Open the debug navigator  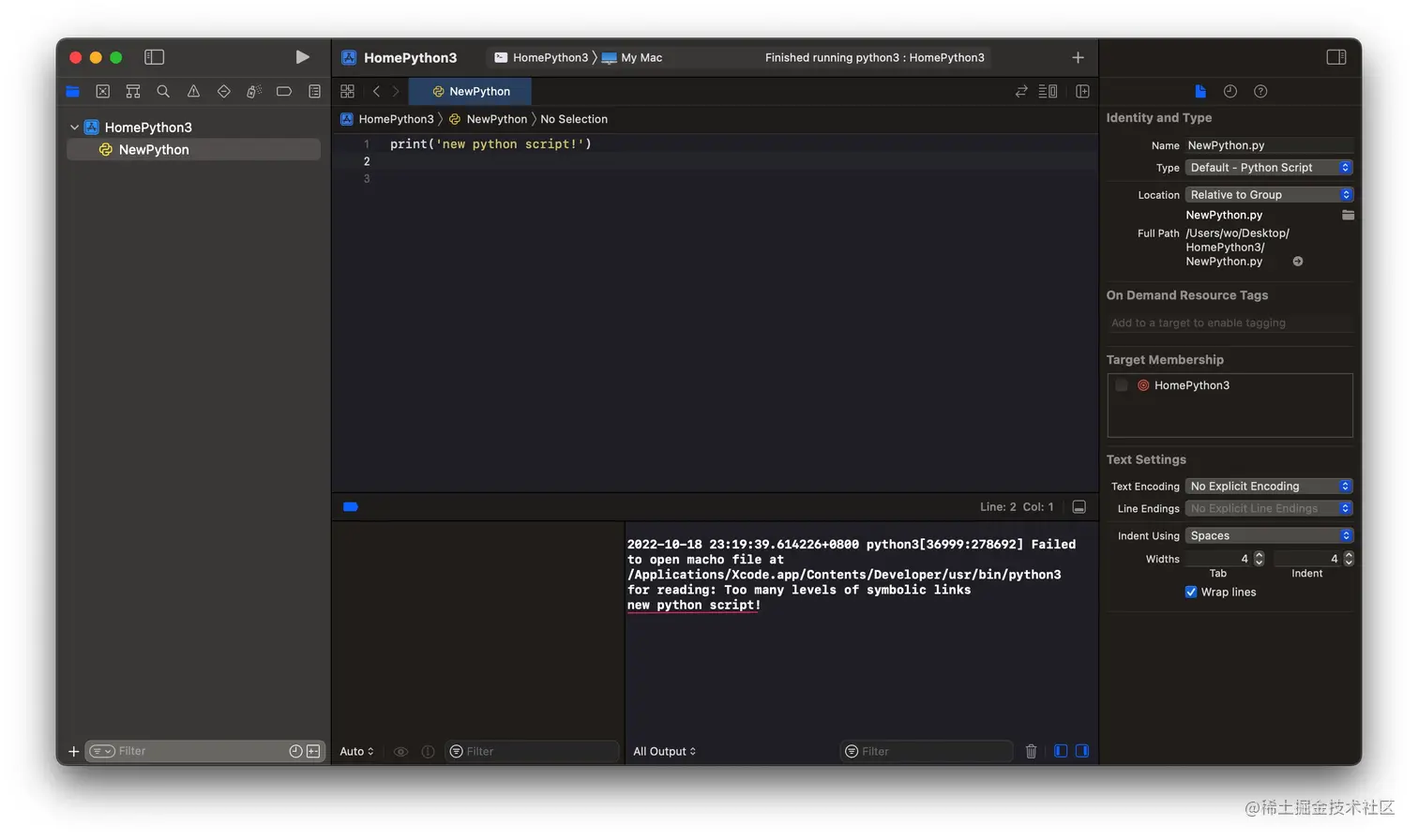253,91
